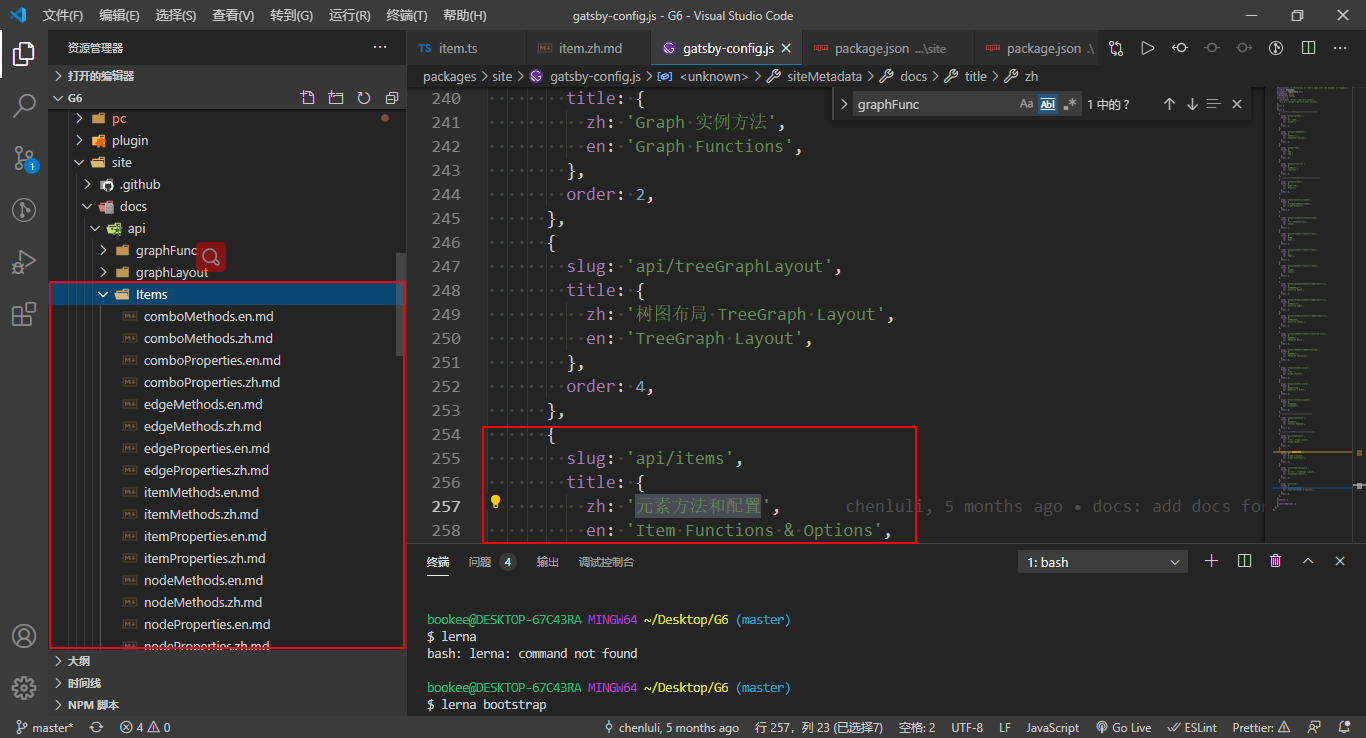Click Go Live in the status bar
This screenshot has height=738, width=1366.
click(1124, 727)
